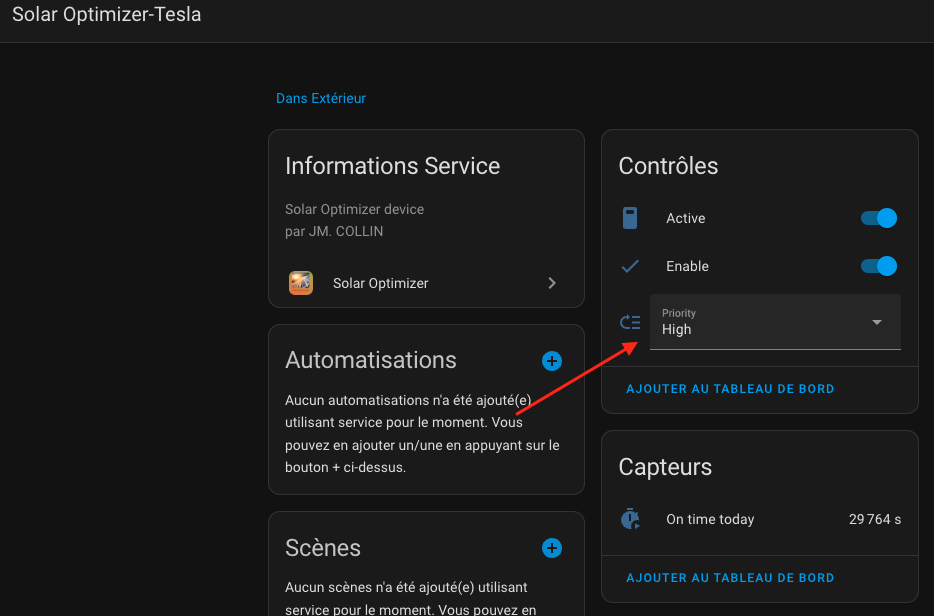Open Solar Optimizer integration chevron
The image size is (934, 616).
552,283
